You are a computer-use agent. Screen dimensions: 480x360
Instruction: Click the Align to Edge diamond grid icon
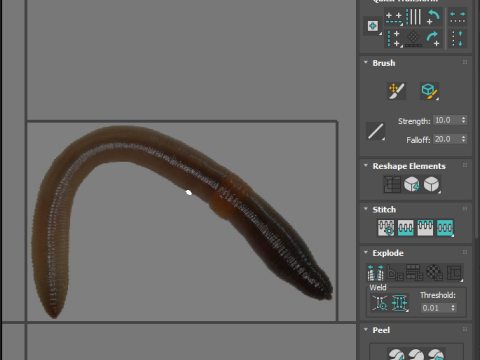tap(413, 39)
